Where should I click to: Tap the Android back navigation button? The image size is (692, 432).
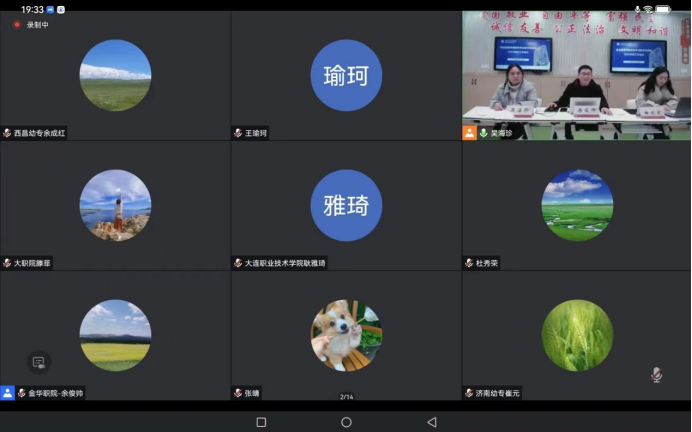(431, 422)
